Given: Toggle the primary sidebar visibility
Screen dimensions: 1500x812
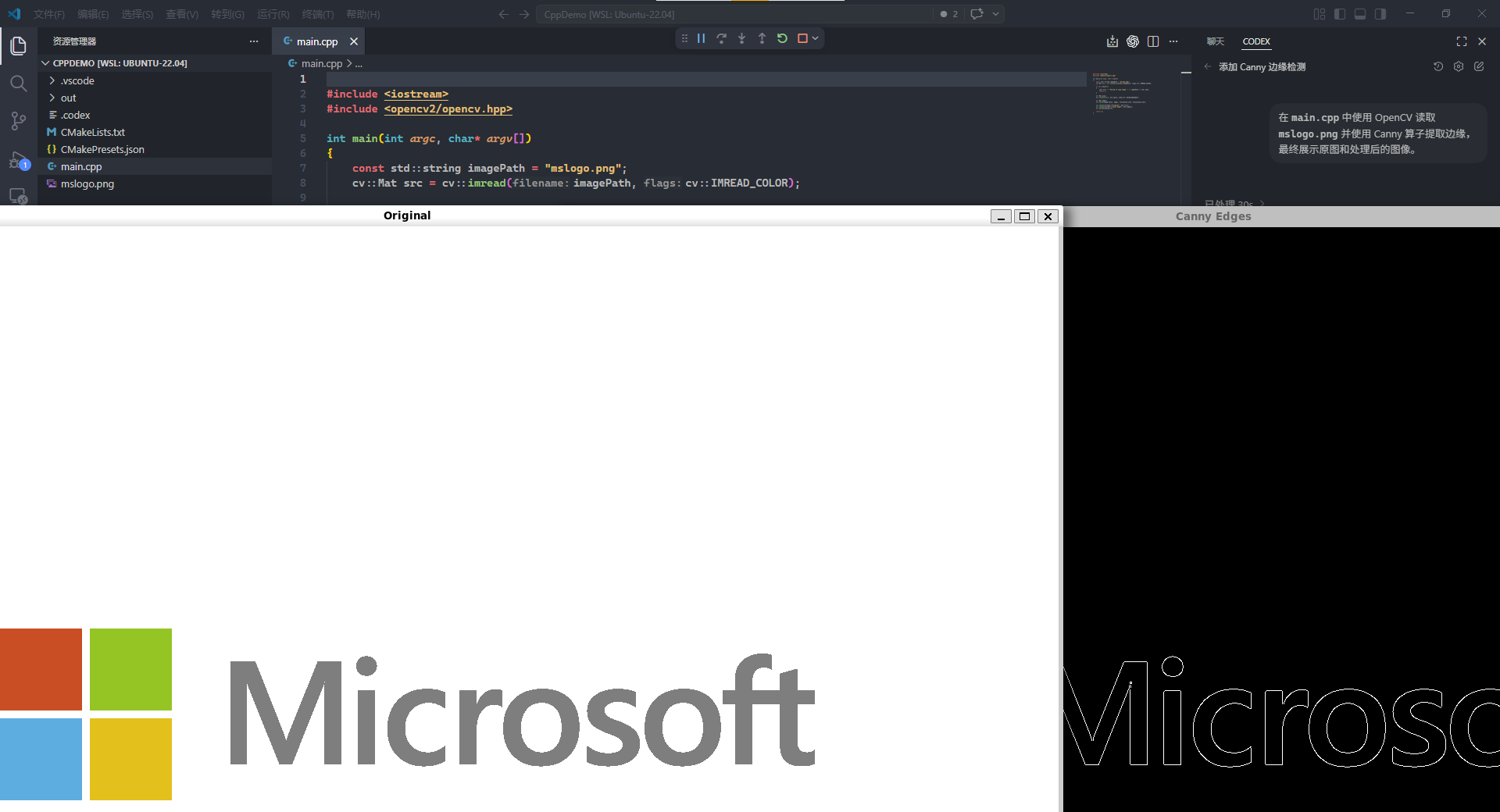Looking at the screenshot, I should [x=1340, y=14].
